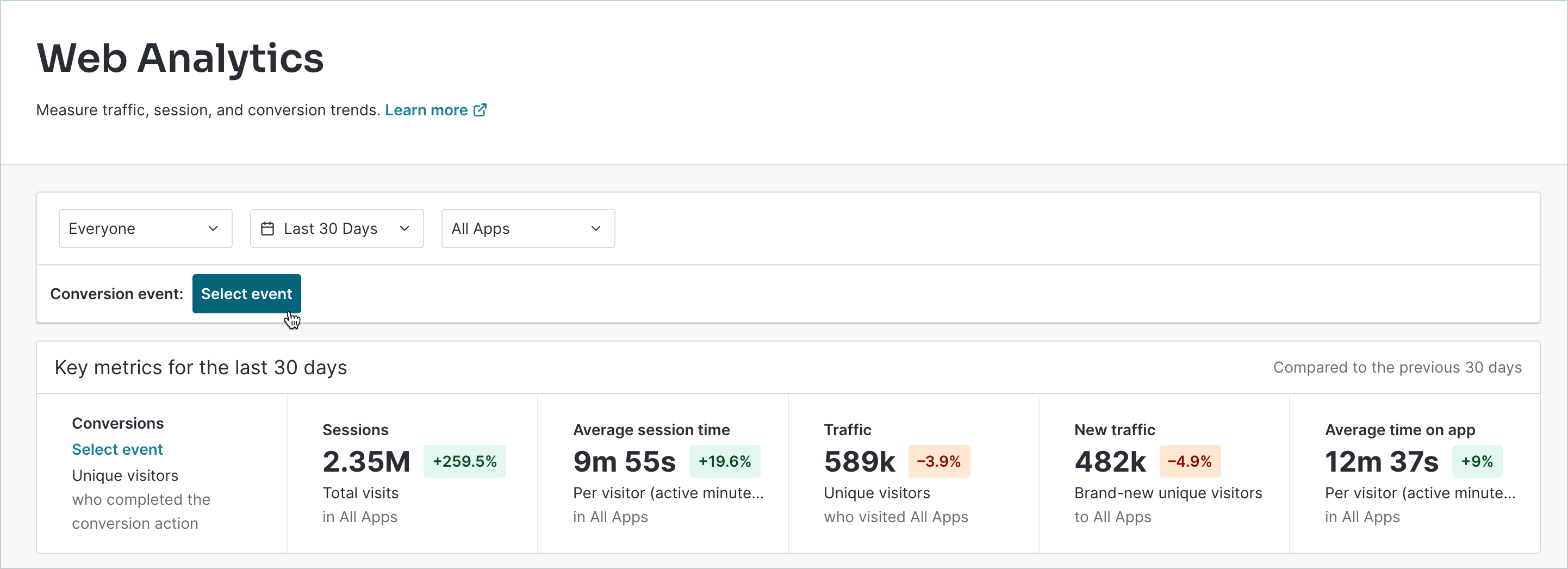Click the Traffic metric title
The image size is (1568, 569).
point(847,430)
